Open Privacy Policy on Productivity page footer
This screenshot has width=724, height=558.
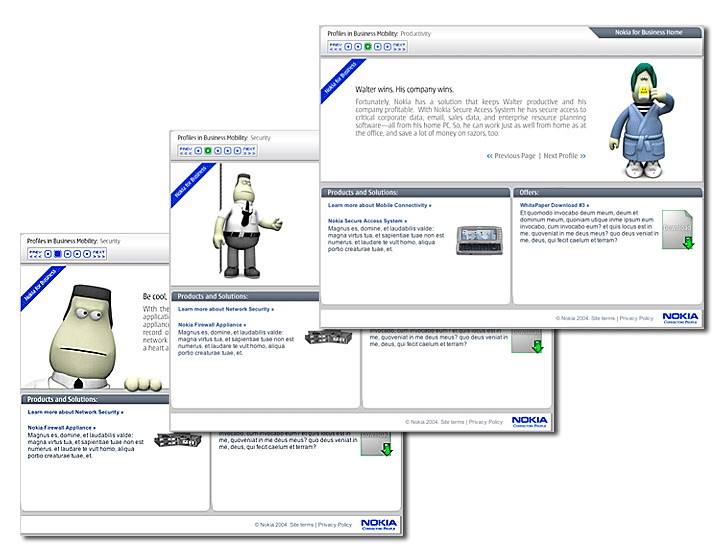(636, 318)
